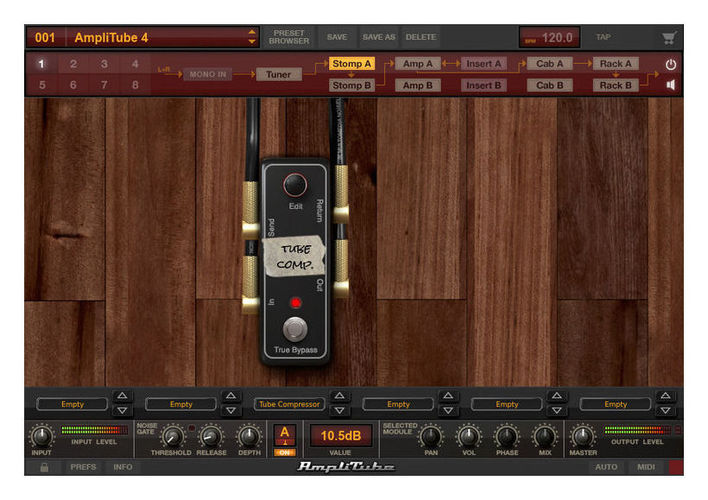This screenshot has height=500, width=708.
Task: Toggle the Mono In input mode
Action: tap(208, 75)
